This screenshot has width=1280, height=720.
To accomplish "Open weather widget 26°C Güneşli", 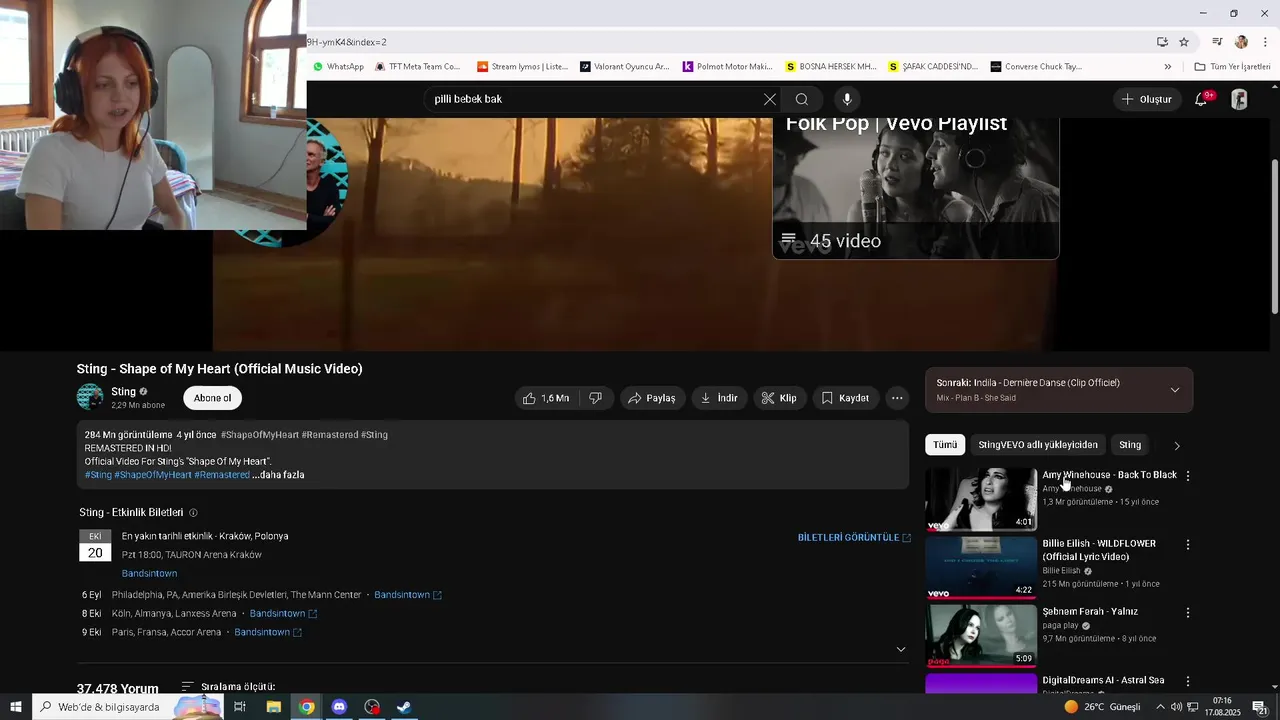I will coord(1102,707).
